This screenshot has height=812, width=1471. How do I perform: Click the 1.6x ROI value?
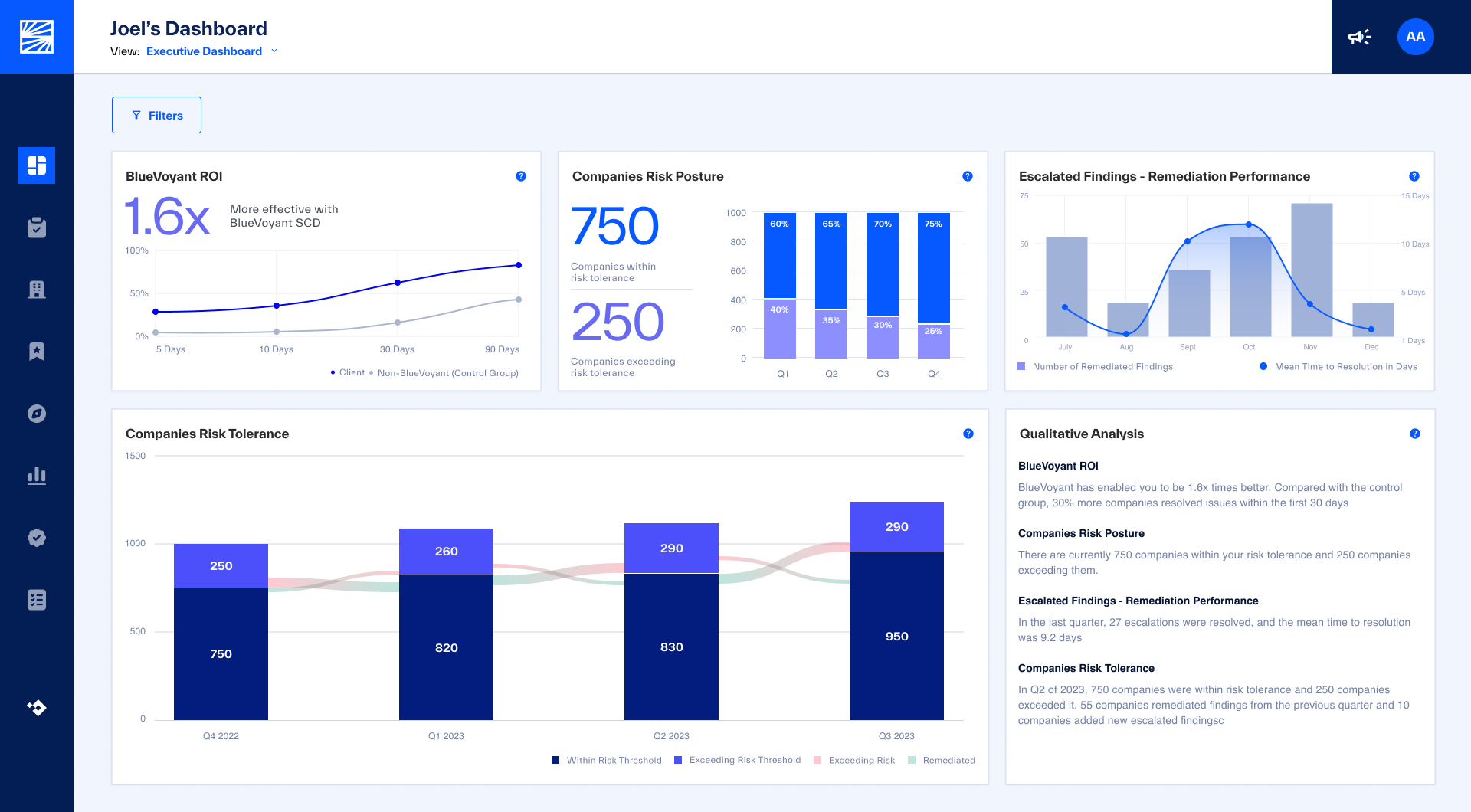pyautogui.click(x=167, y=217)
